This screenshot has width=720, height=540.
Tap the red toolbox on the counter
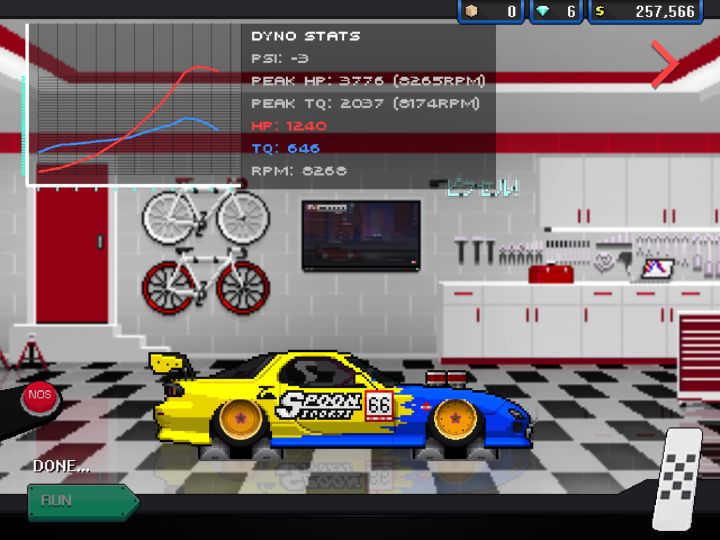pyautogui.click(x=551, y=273)
